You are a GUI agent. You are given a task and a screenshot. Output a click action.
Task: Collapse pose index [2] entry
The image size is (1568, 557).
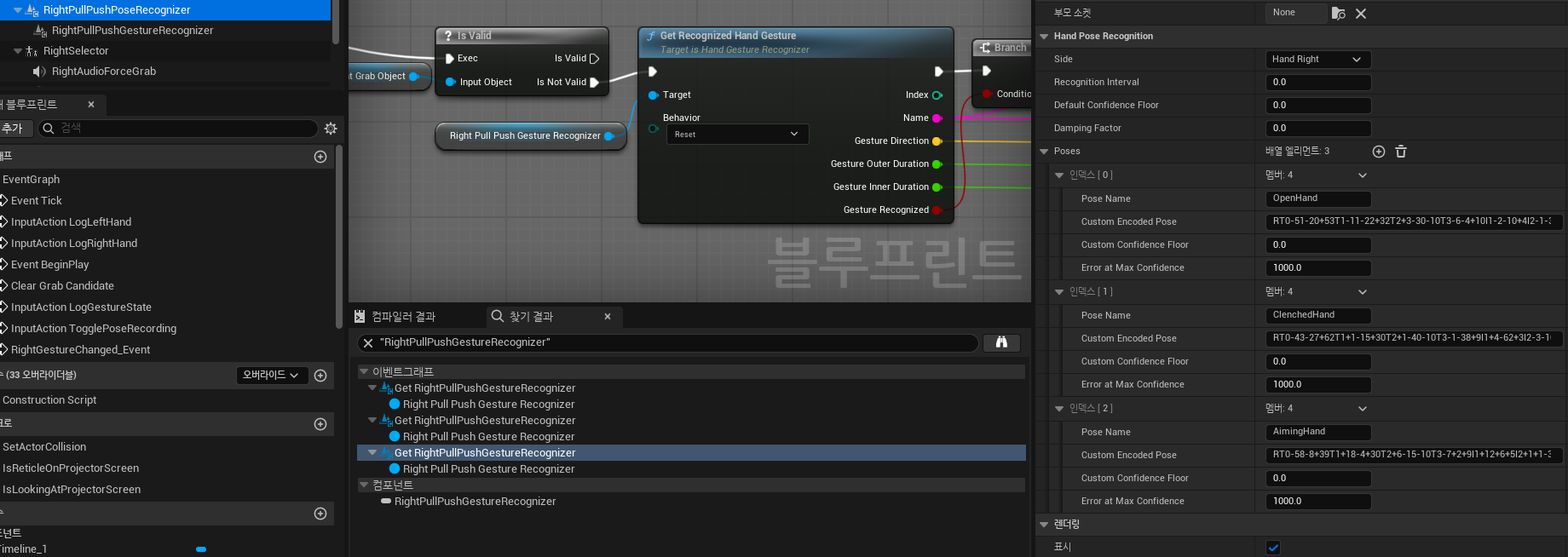point(1059,409)
